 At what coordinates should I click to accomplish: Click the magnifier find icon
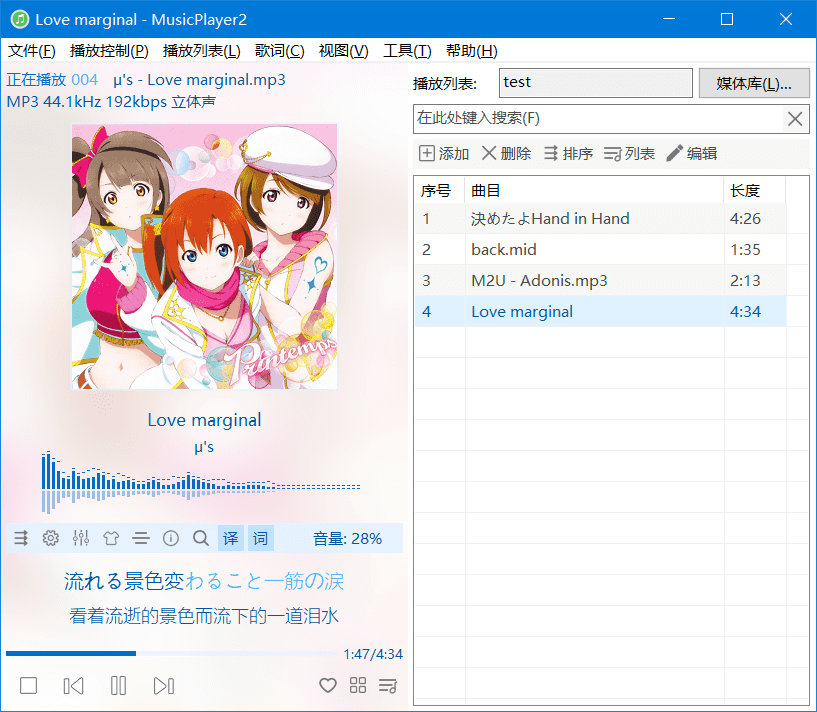point(201,538)
